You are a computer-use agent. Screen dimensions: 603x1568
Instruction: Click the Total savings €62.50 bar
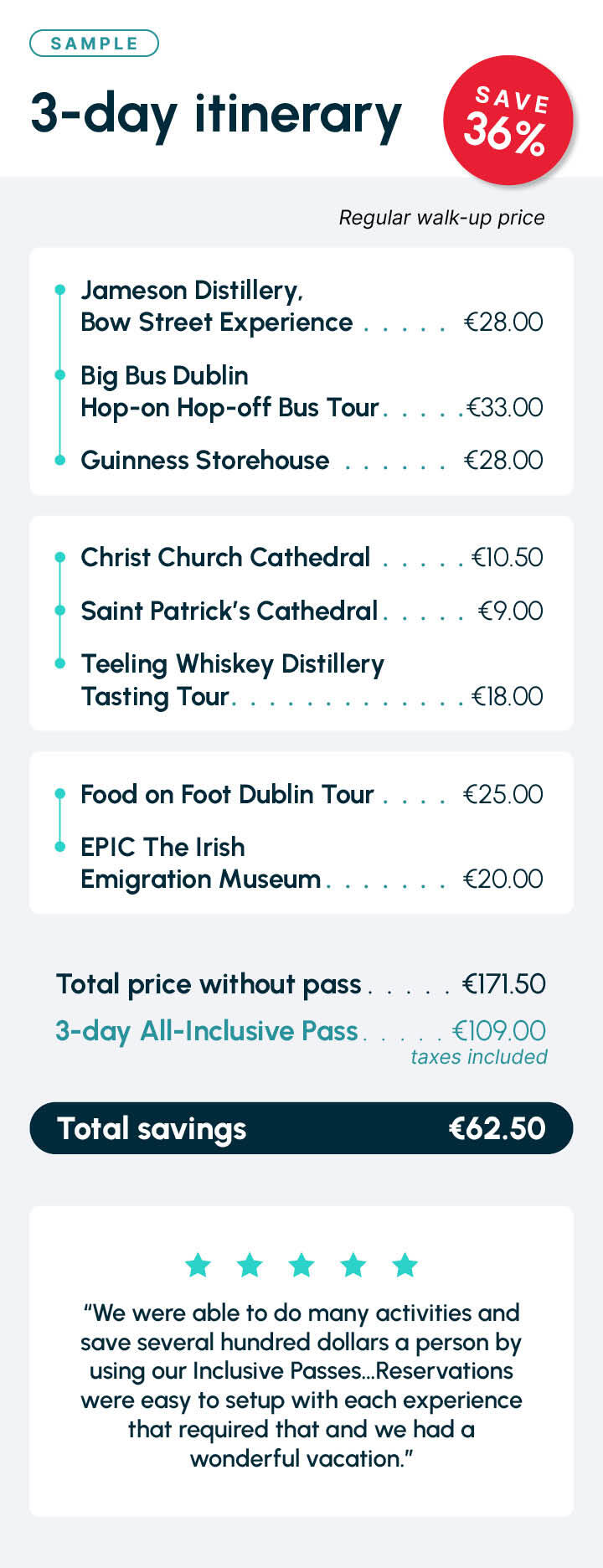(301, 1128)
